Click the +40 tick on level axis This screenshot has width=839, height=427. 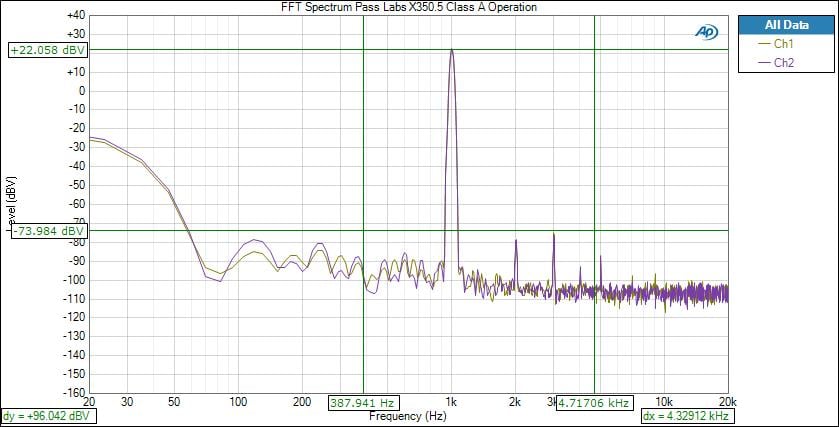[75, 17]
